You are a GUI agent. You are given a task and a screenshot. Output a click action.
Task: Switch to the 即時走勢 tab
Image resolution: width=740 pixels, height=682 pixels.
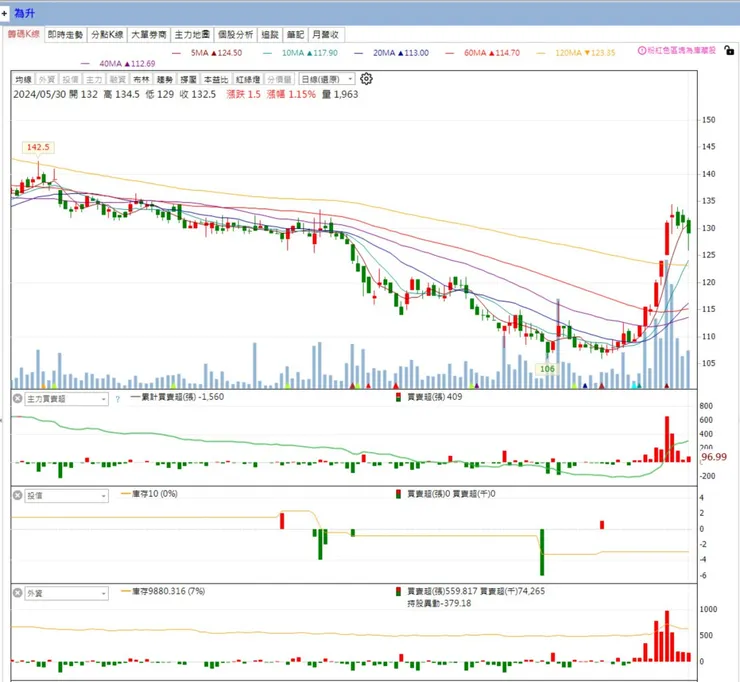(65, 35)
